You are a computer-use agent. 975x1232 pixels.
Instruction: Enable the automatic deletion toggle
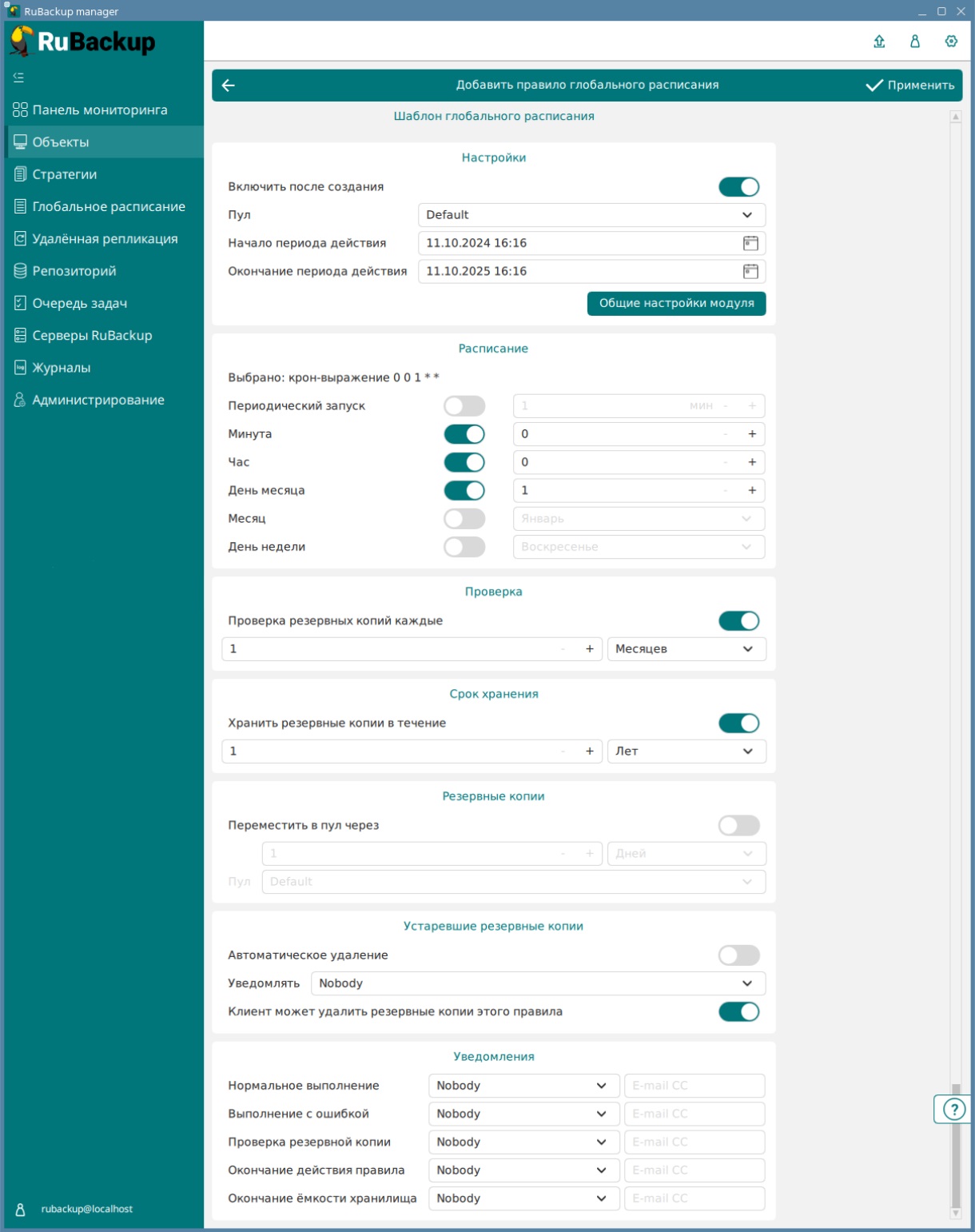[x=738, y=955]
